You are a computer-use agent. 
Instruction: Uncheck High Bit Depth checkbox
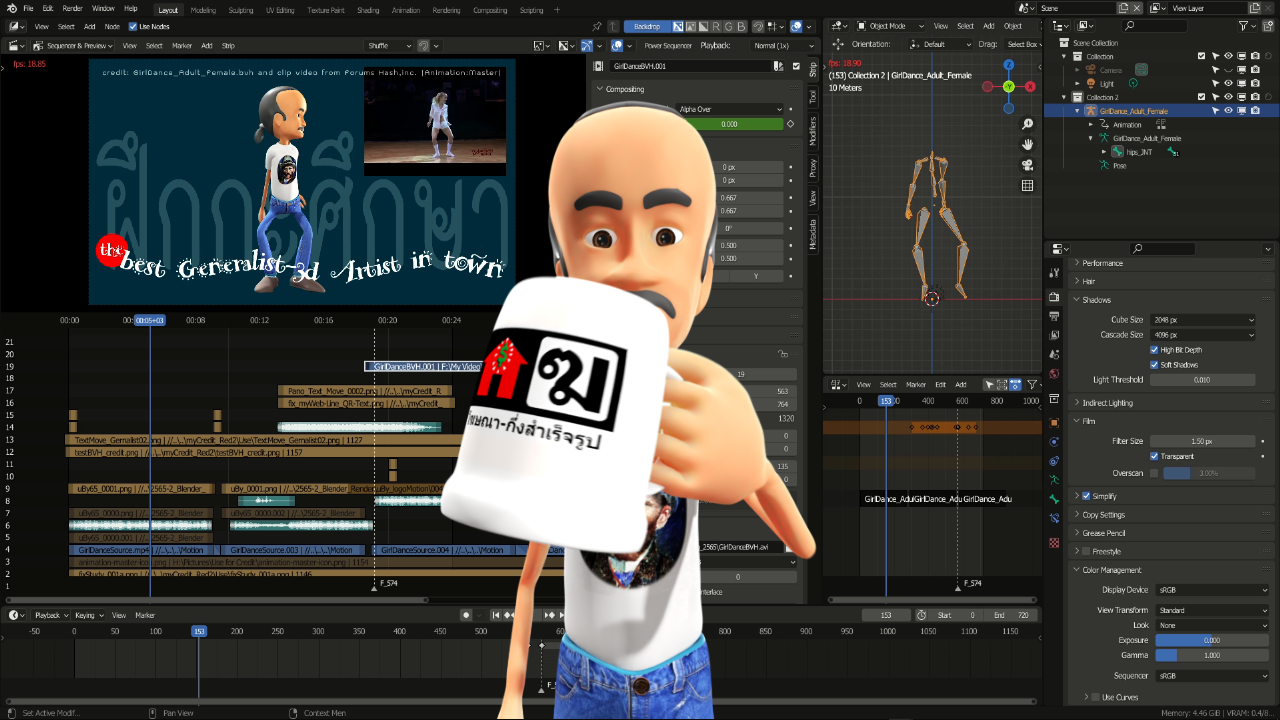(1154, 350)
